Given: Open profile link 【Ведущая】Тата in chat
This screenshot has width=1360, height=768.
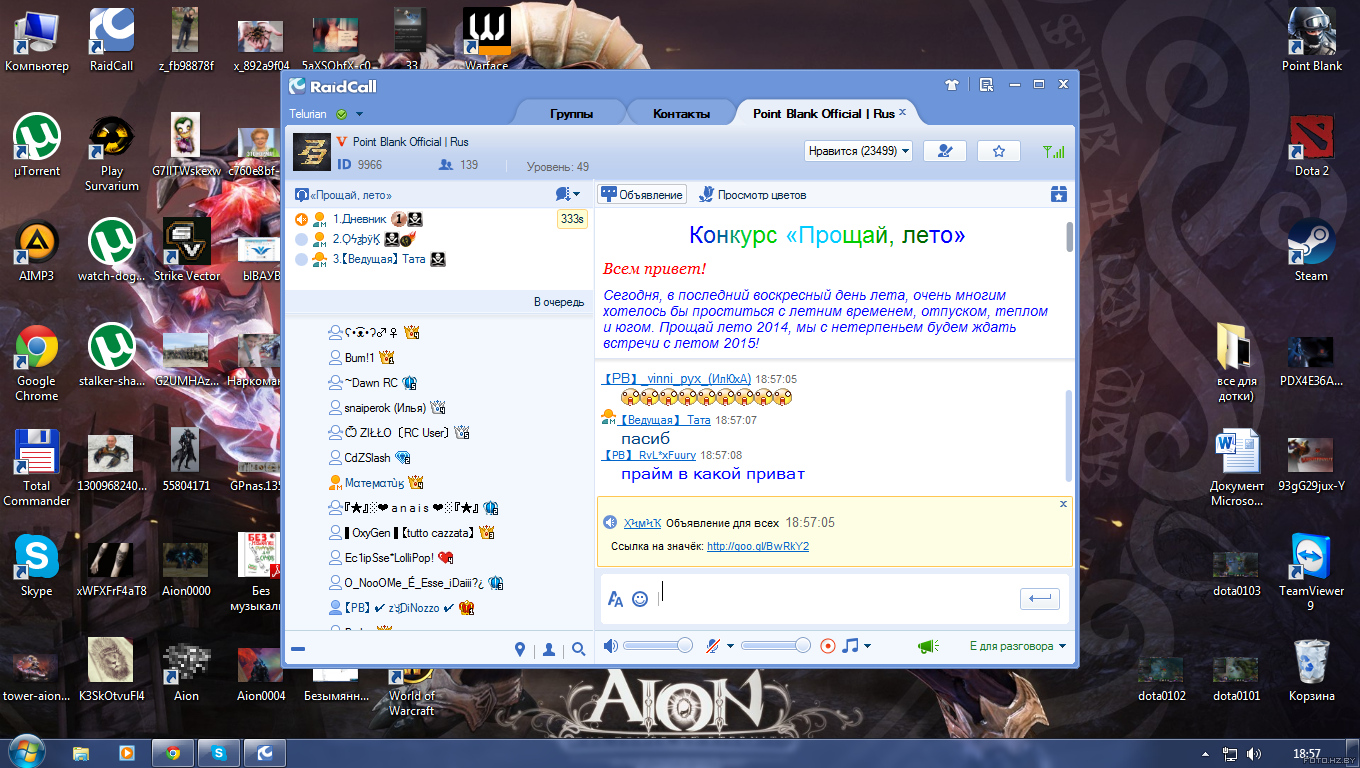Looking at the screenshot, I should tap(665, 420).
